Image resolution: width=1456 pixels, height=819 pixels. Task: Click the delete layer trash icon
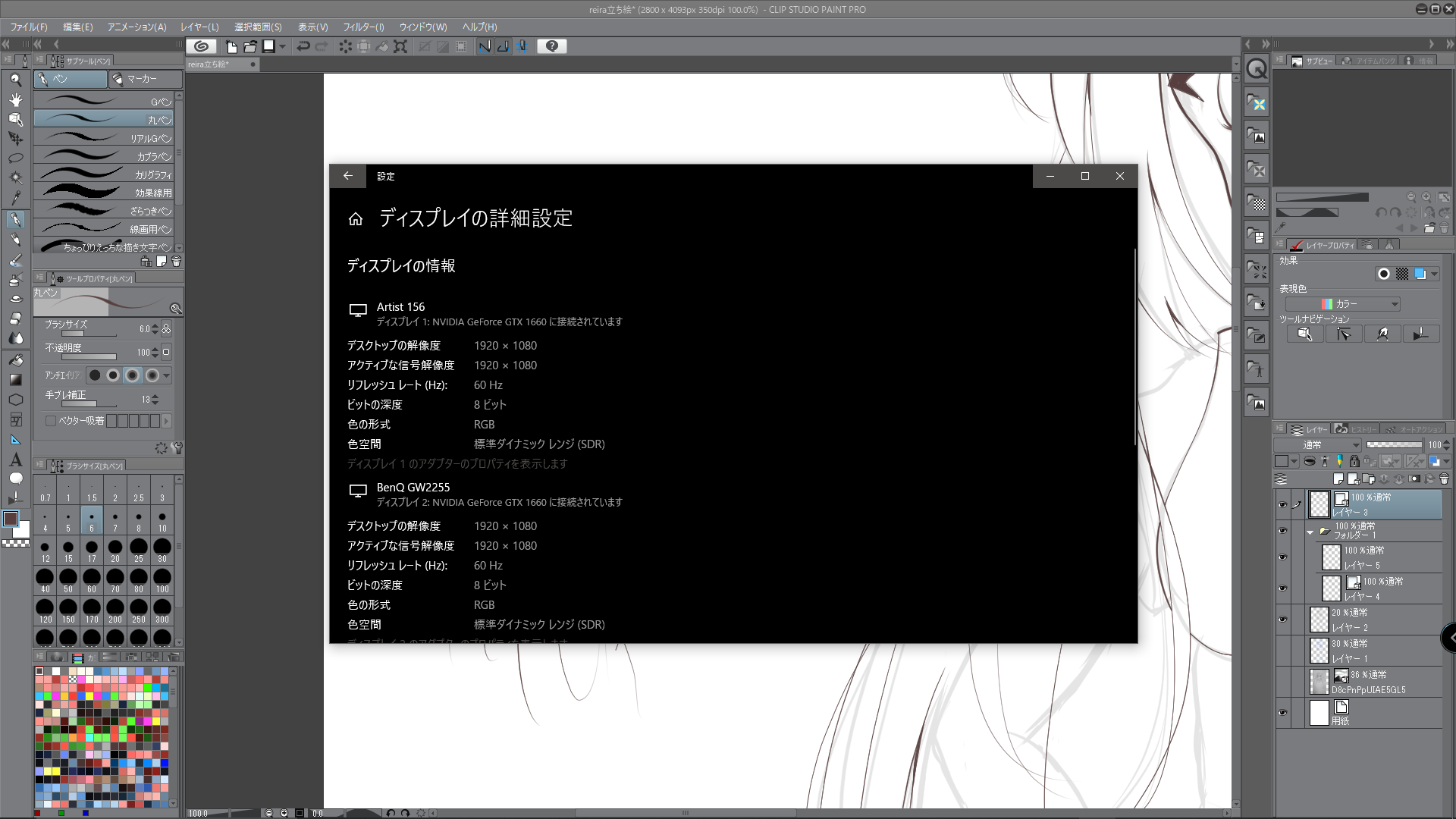pos(1444,479)
